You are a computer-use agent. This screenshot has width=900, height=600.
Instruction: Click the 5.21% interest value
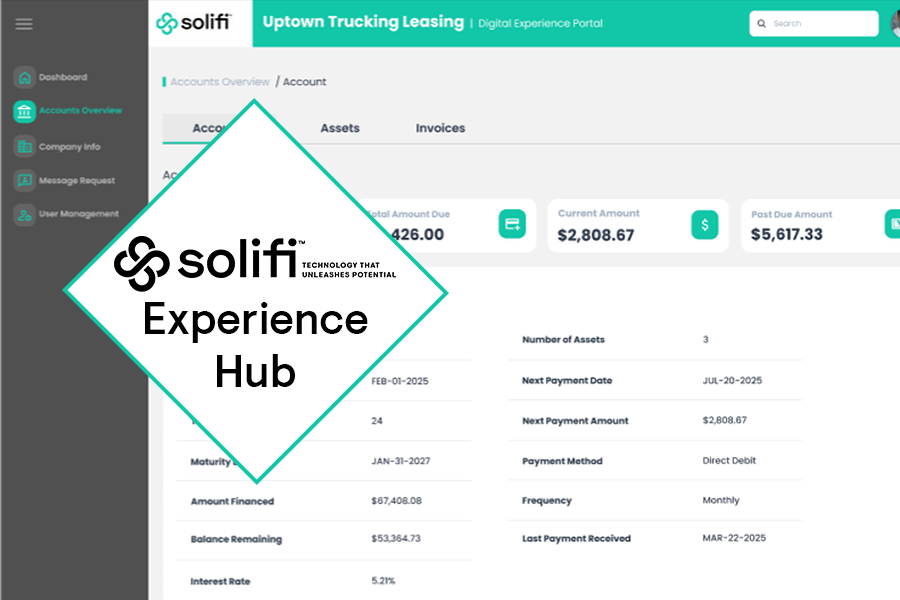(383, 581)
